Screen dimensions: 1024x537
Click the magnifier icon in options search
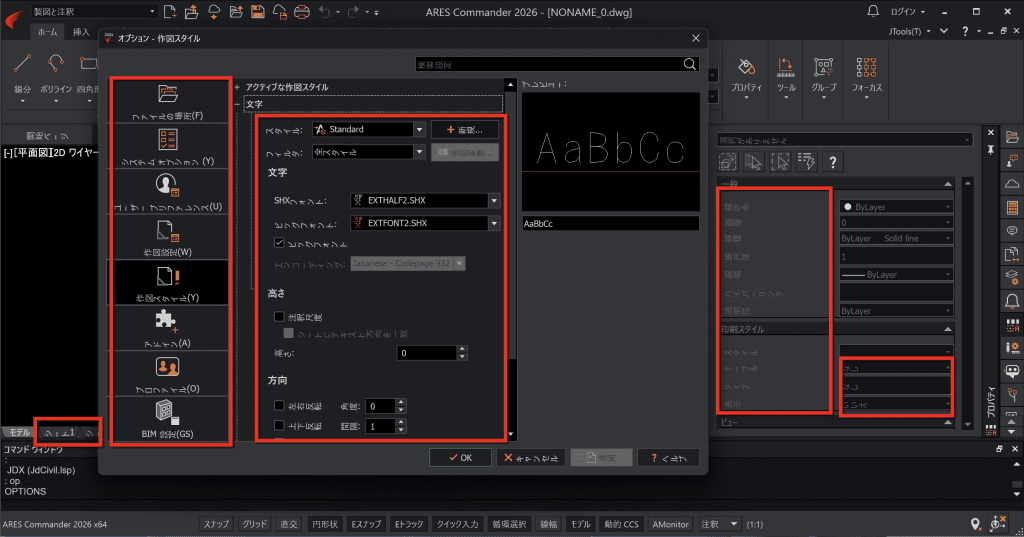click(x=690, y=64)
